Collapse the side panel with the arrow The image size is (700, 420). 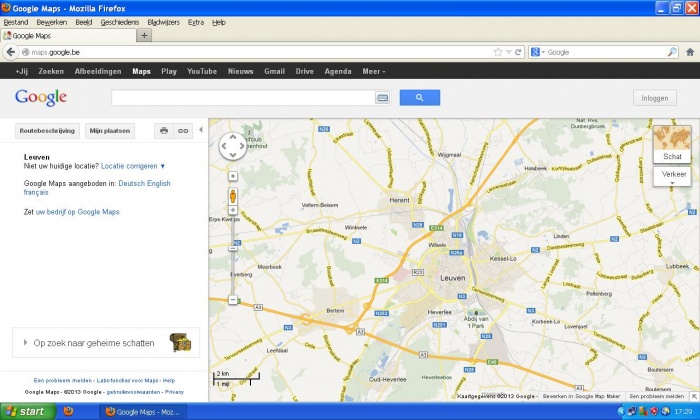click(x=201, y=129)
